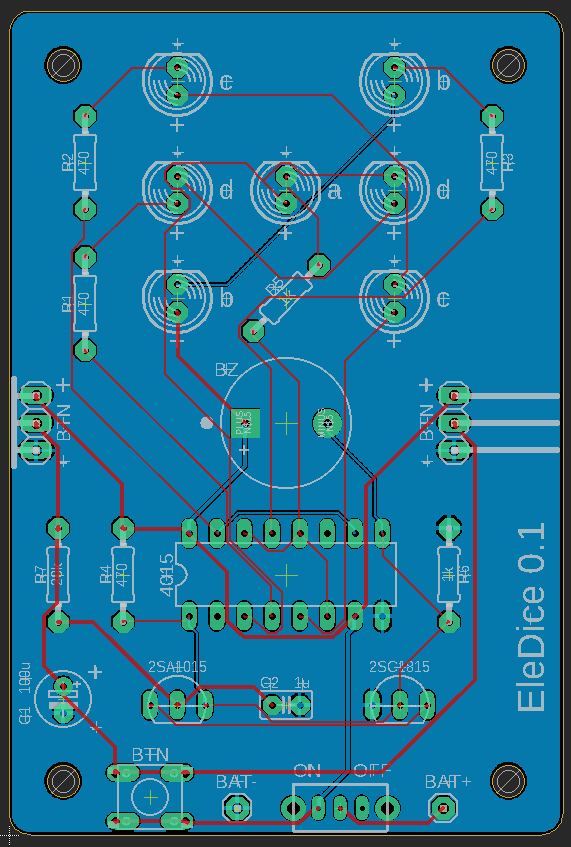Click the middle pad of 2SA1015 transistor

click(177, 704)
